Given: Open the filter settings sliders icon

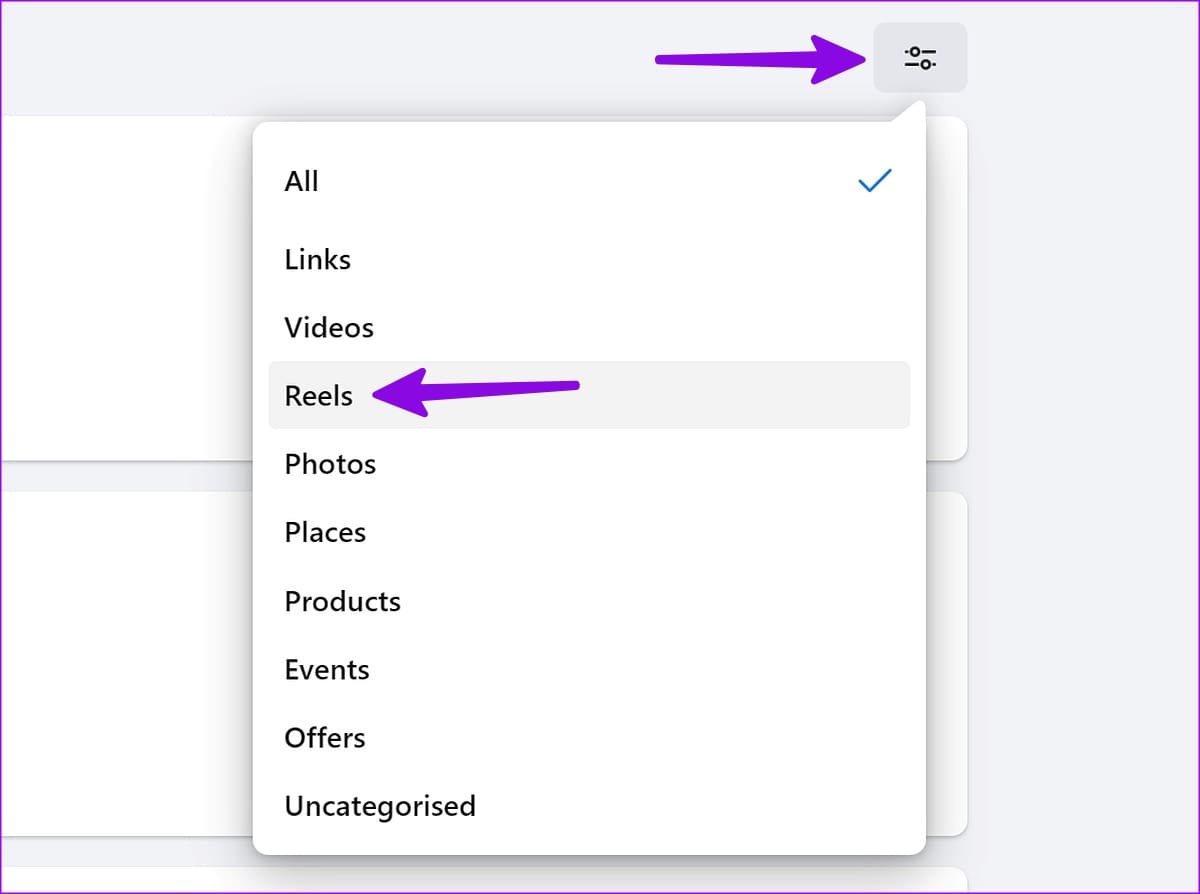Looking at the screenshot, I should [920, 57].
